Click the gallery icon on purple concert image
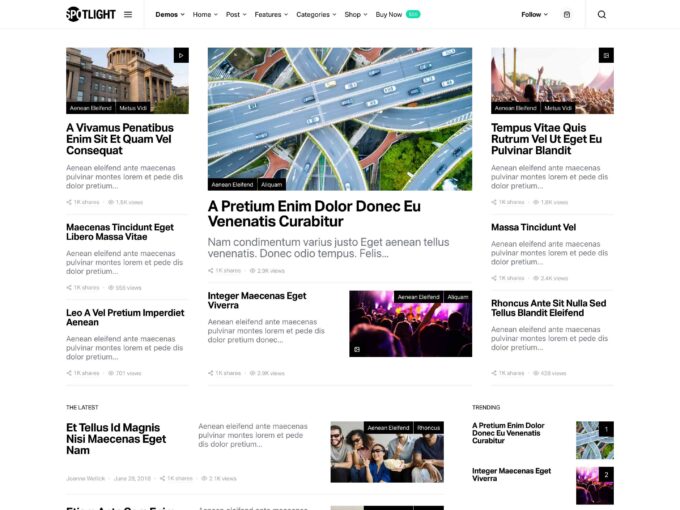 pos(357,349)
